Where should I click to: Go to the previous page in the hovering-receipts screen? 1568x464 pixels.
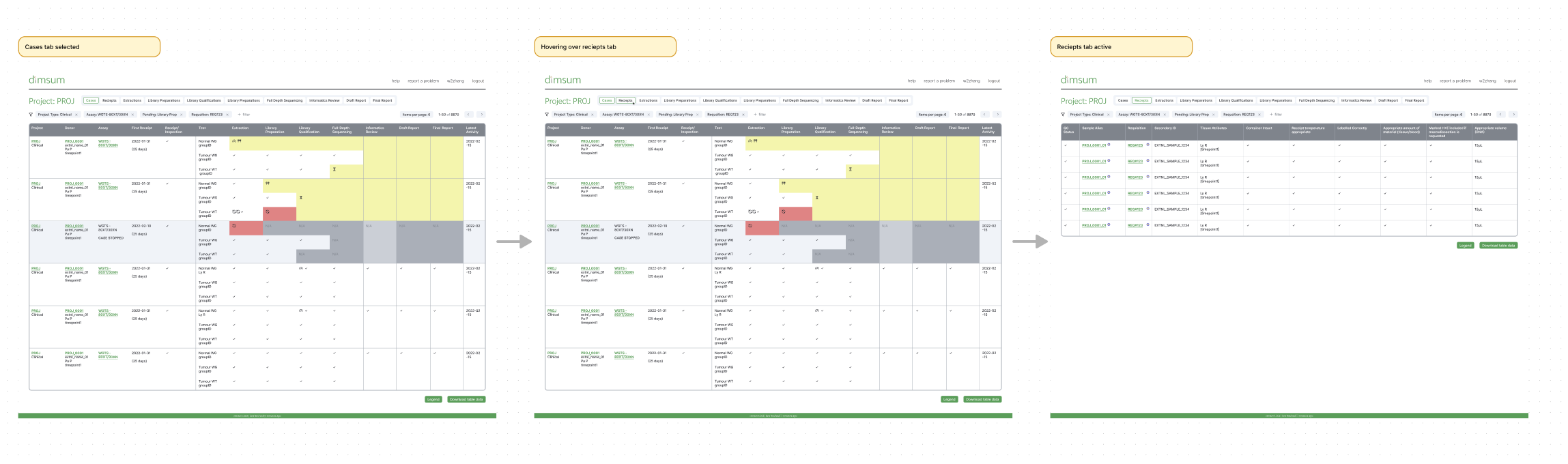click(984, 115)
